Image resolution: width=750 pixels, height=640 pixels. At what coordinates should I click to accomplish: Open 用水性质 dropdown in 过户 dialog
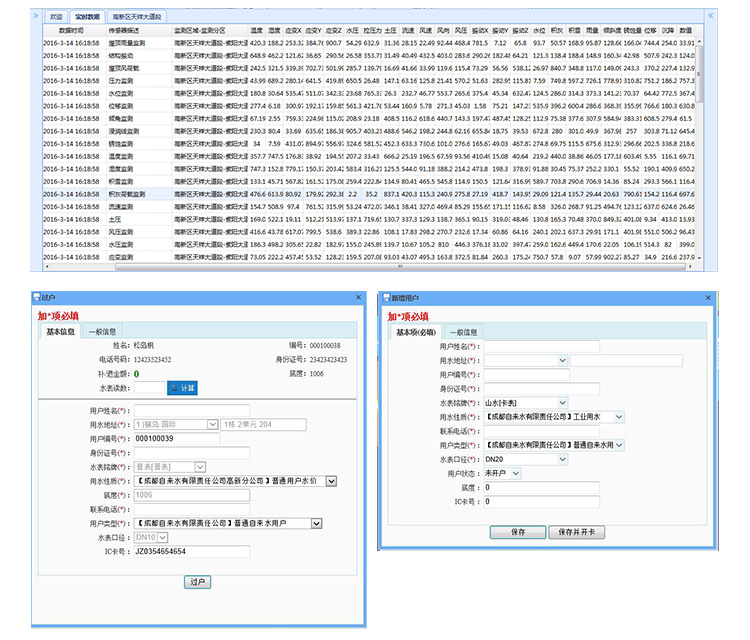(x=331, y=481)
